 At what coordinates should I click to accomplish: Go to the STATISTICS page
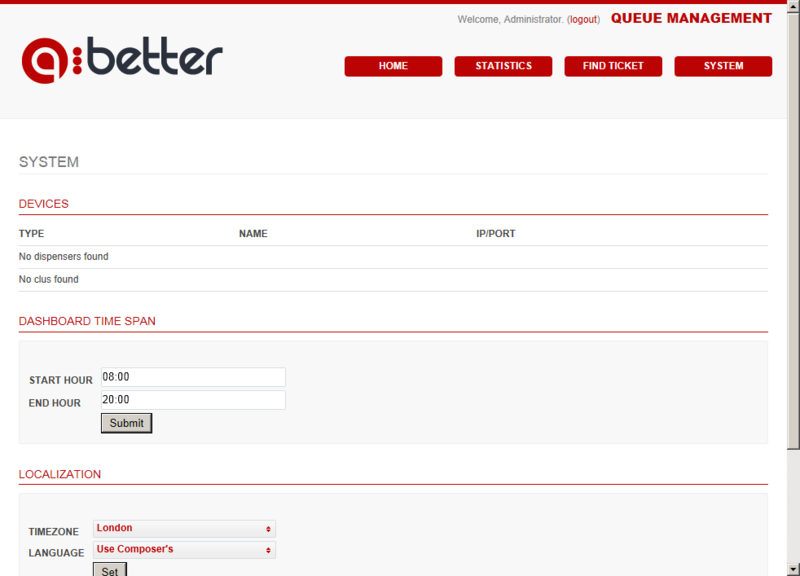503,66
